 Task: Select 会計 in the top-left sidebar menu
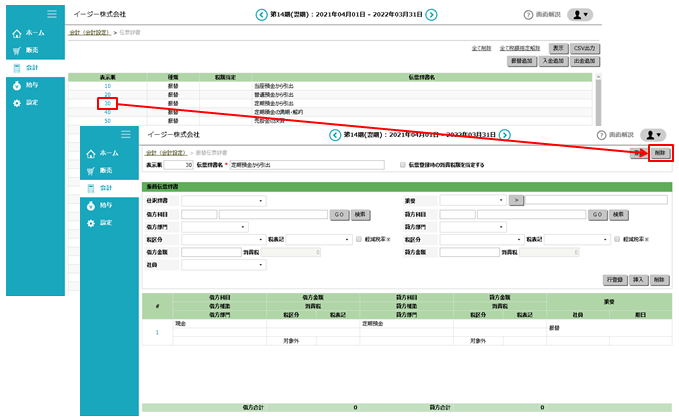(32, 67)
